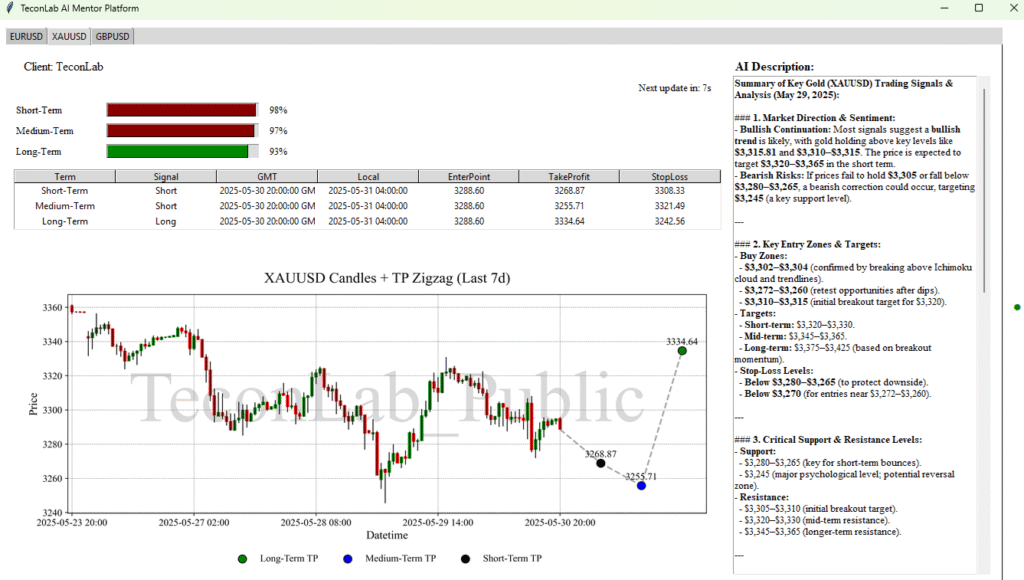Select the blue 3255.71 take-profit point on chart
Viewport: 1024px width, 580px height.
[x=641, y=486]
